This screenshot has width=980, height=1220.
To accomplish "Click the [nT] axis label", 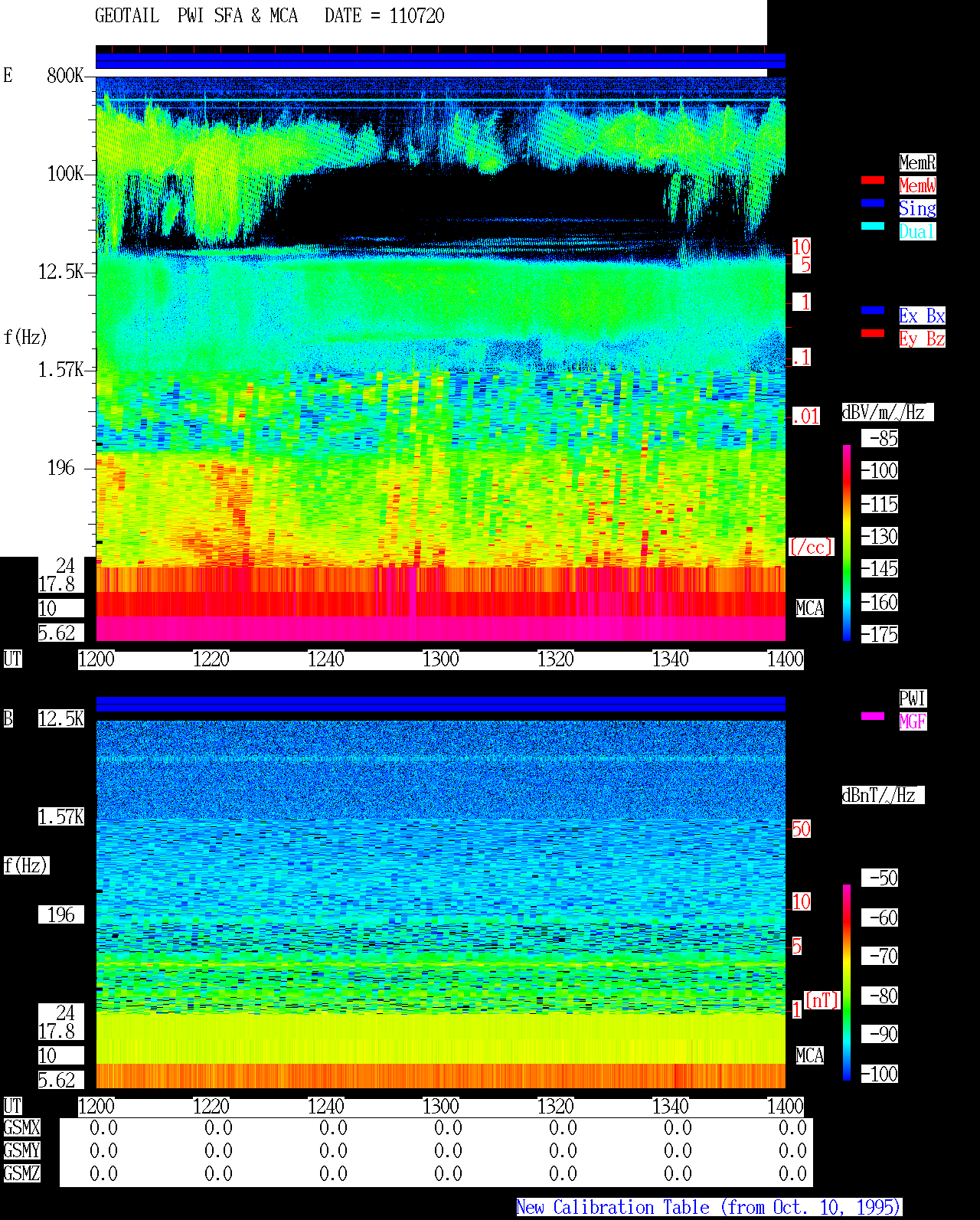I will point(822,1000).
